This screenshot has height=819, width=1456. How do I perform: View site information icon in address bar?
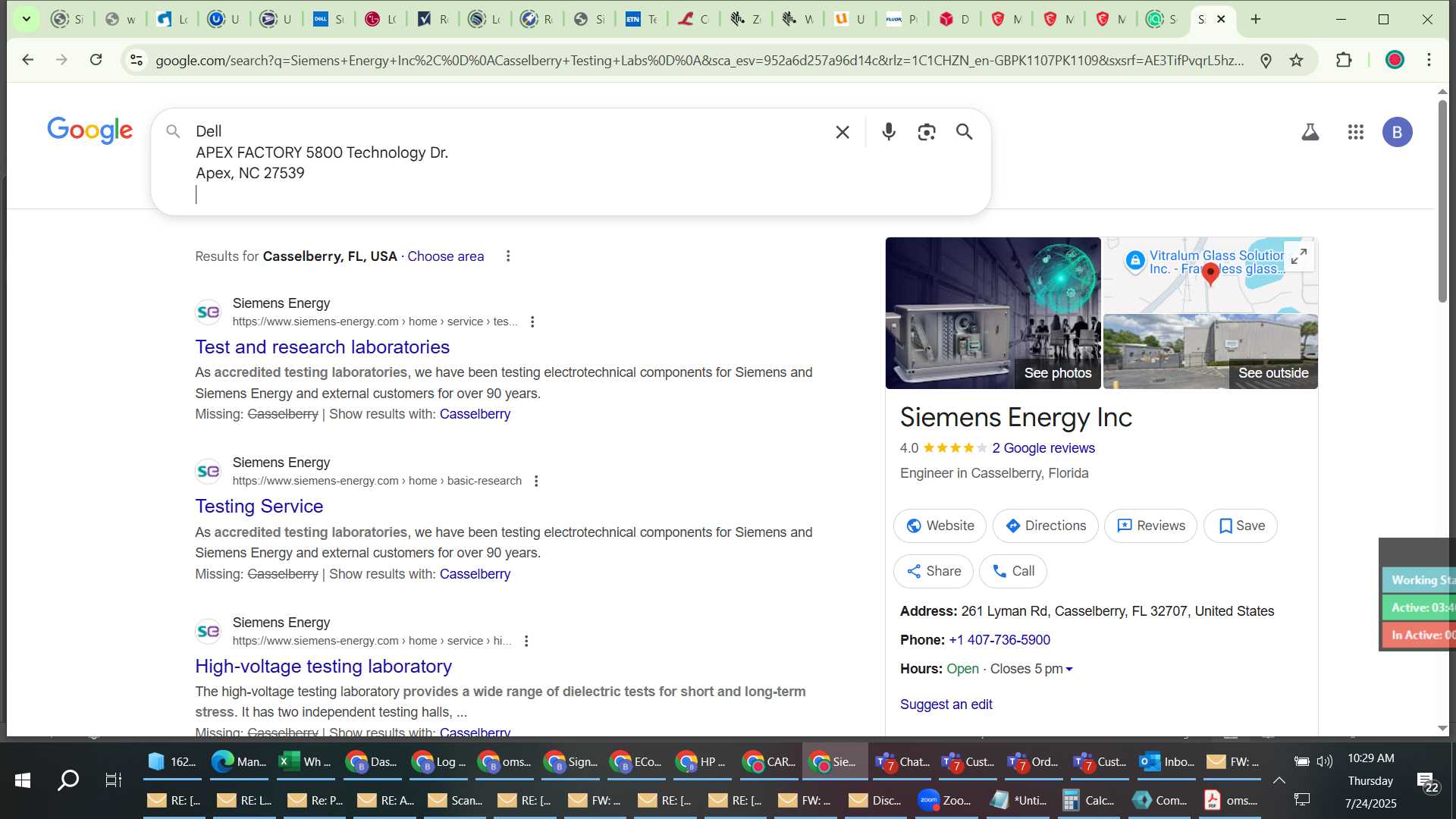[x=136, y=60]
